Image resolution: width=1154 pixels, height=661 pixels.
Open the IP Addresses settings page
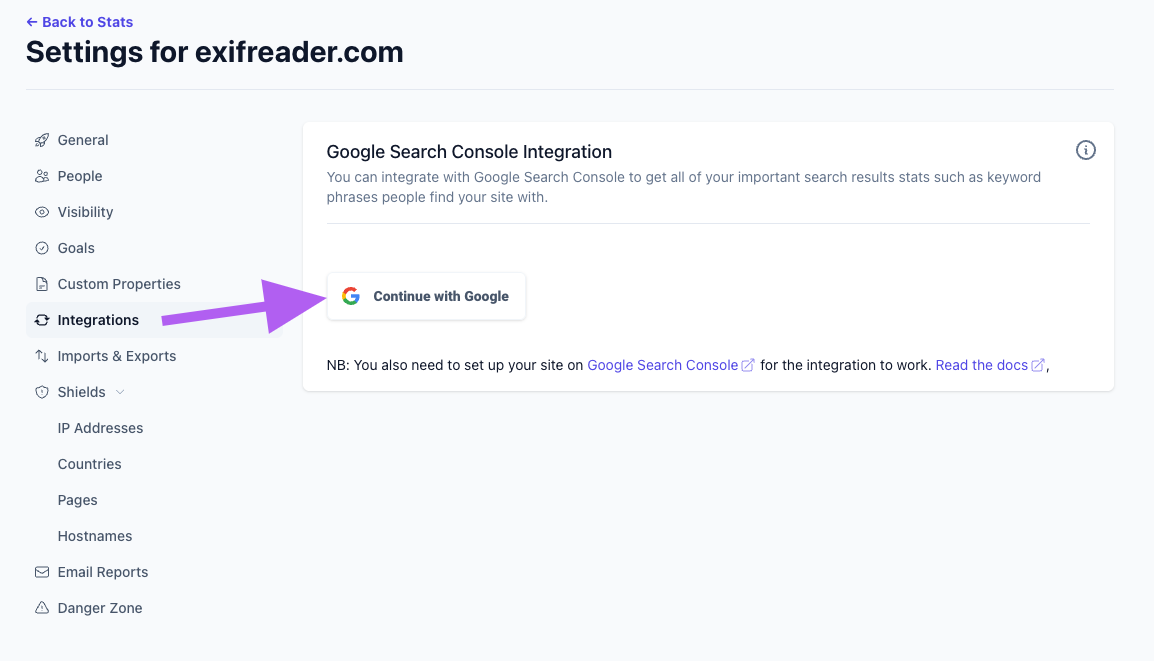point(100,428)
